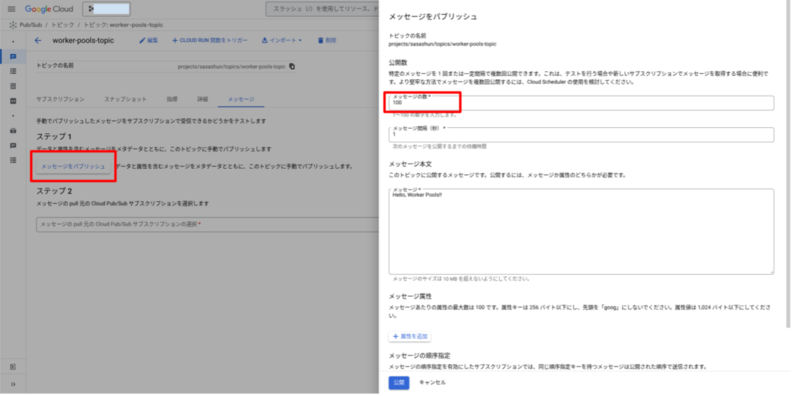Click the message body text area
The width and height of the screenshot is (800, 396).
click(x=581, y=232)
